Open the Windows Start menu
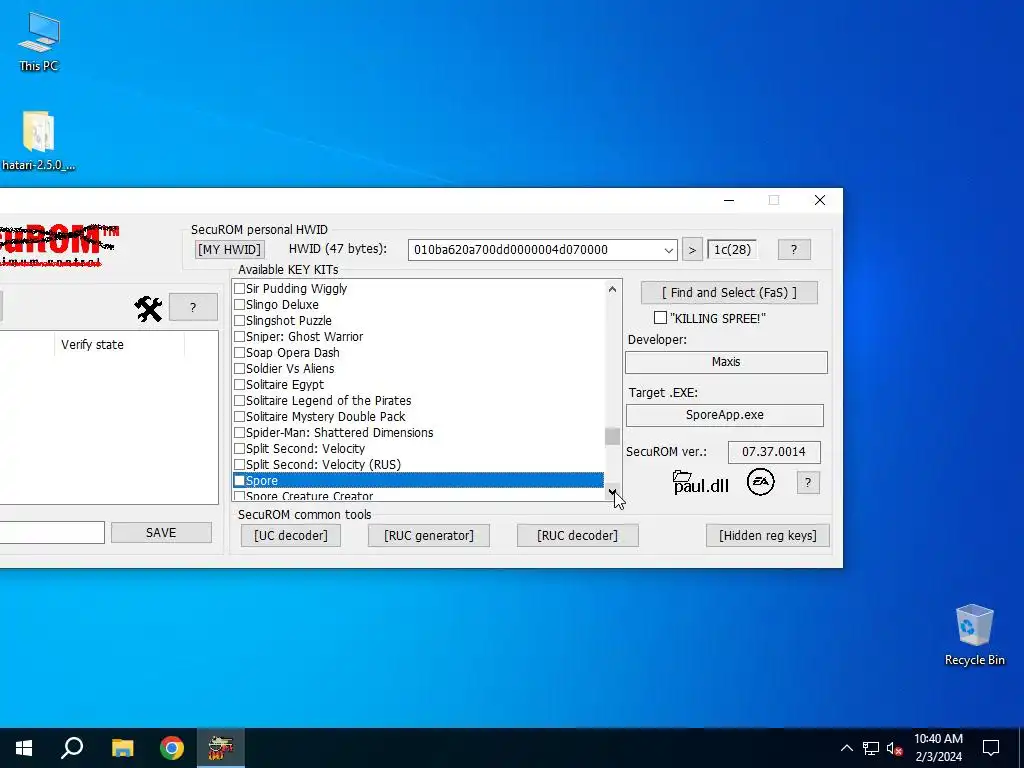This screenshot has height=768, width=1024. pyautogui.click(x=24, y=748)
